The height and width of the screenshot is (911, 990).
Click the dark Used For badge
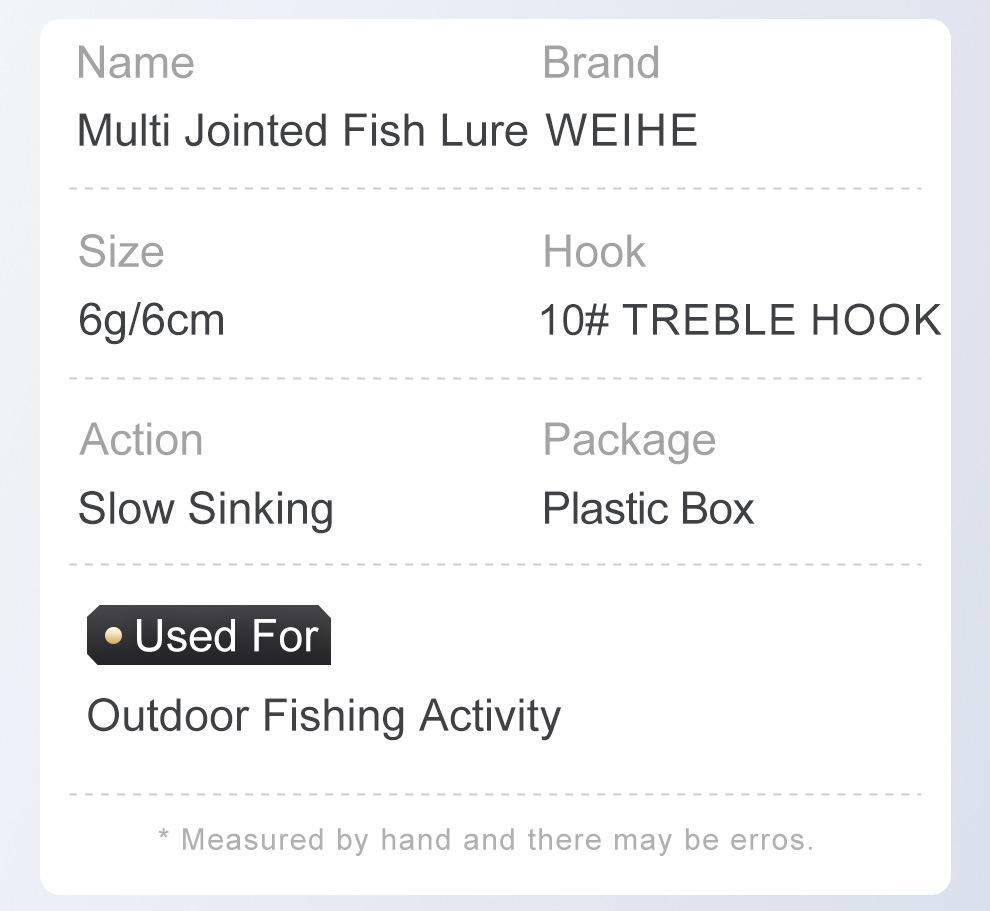[210, 636]
